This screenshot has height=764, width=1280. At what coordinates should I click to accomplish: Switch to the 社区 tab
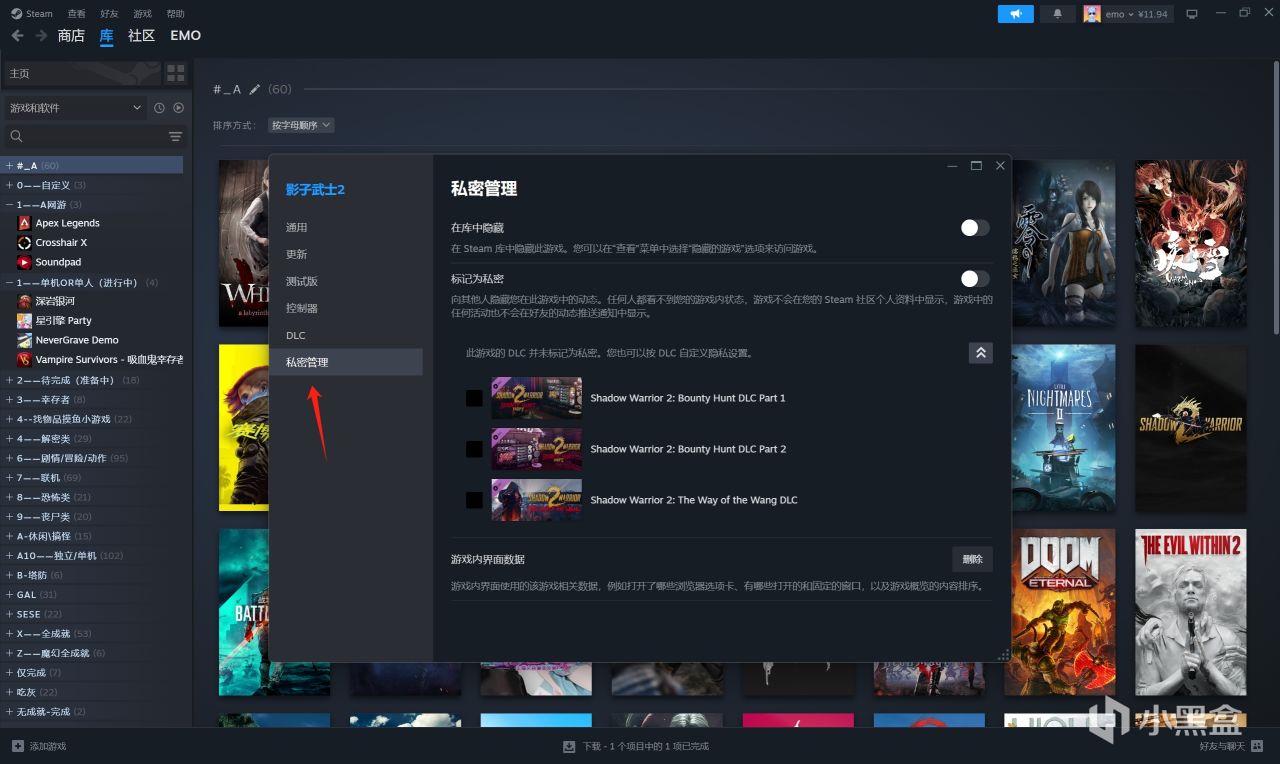click(x=141, y=36)
